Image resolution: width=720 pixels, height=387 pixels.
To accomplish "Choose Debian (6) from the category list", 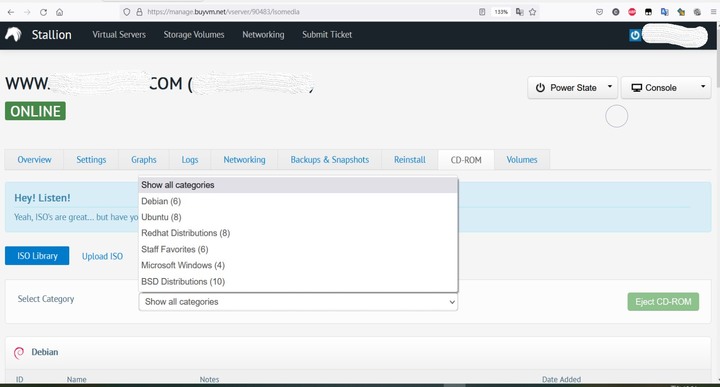I will click(x=298, y=201).
